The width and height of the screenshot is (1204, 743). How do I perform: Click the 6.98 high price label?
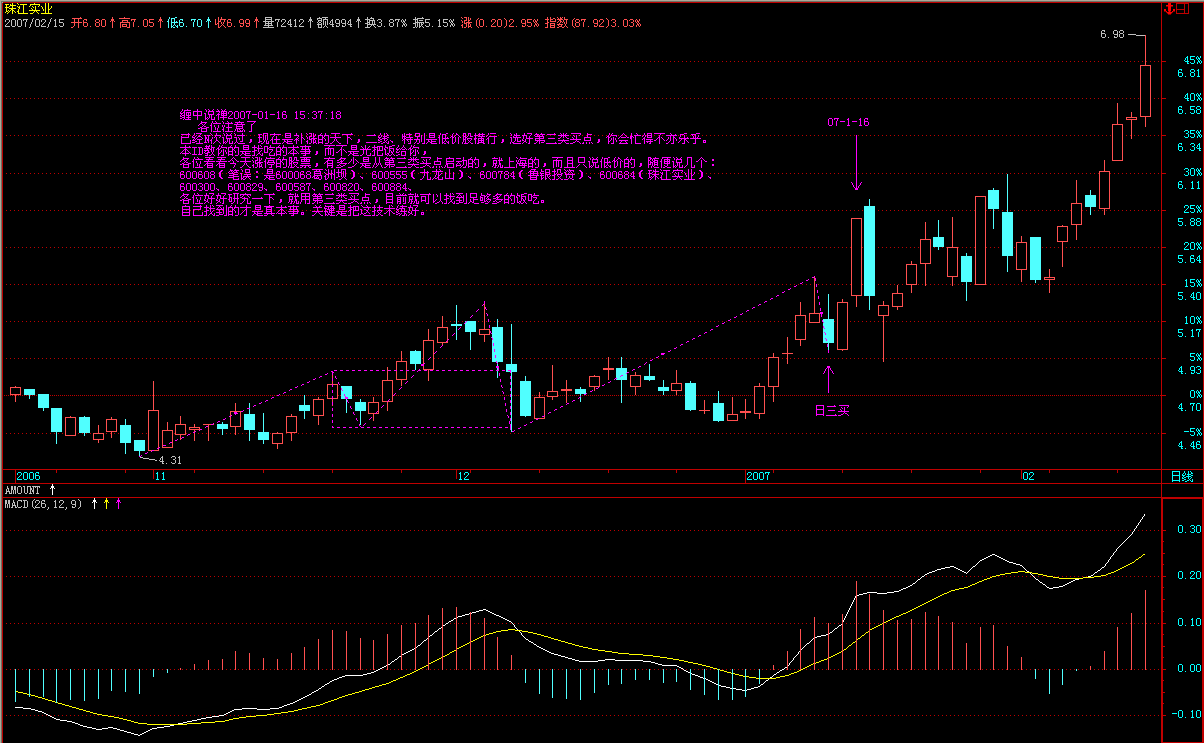(x=1111, y=35)
